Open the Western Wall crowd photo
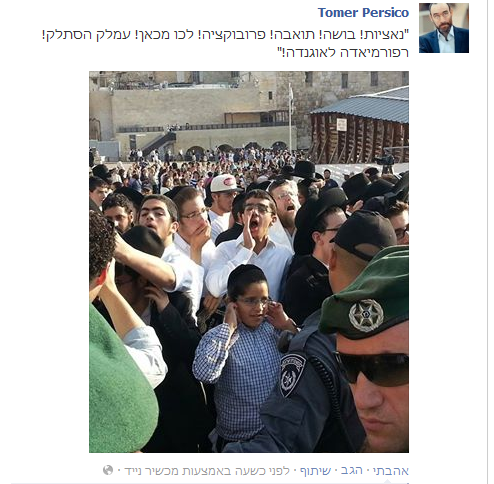Viewport: 494px width, 484px height. pyautogui.click(x=249, y=262)
